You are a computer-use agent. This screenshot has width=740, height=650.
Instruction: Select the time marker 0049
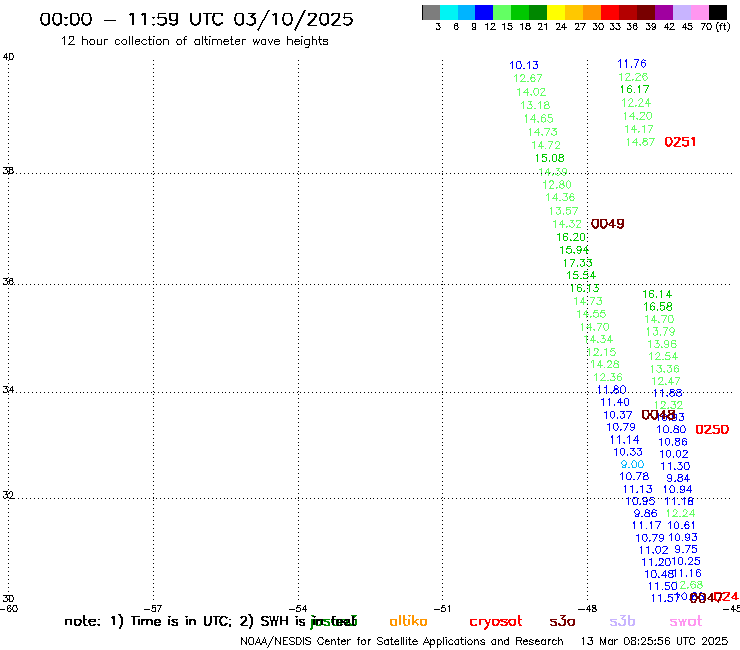click(607, 224)
